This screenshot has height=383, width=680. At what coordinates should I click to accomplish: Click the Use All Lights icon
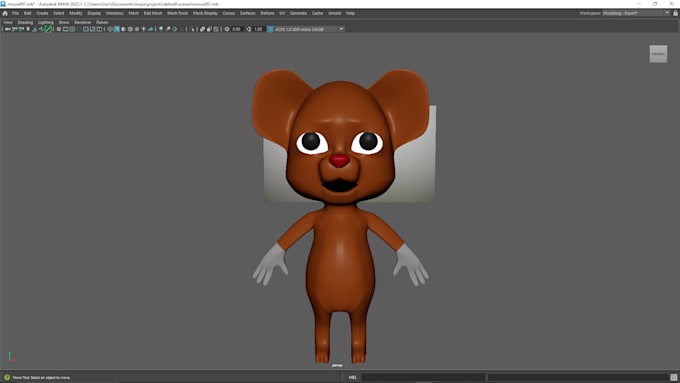pos(144,29)
